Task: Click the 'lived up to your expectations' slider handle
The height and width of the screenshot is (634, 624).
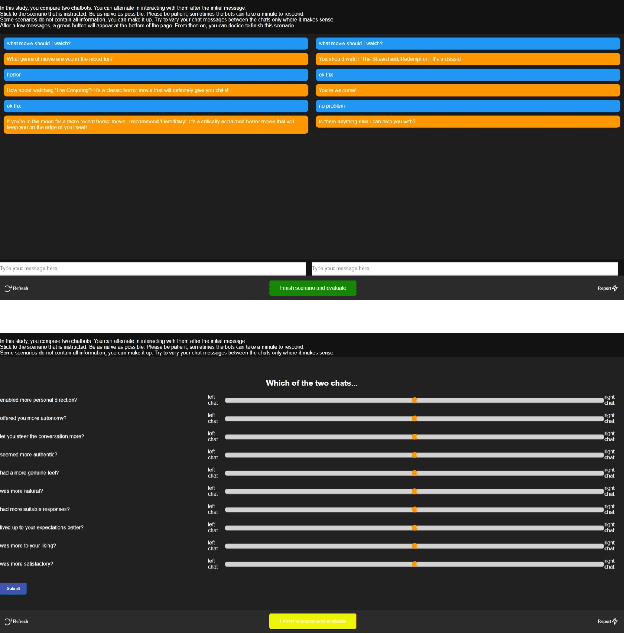Action: (x=414, y=528)
